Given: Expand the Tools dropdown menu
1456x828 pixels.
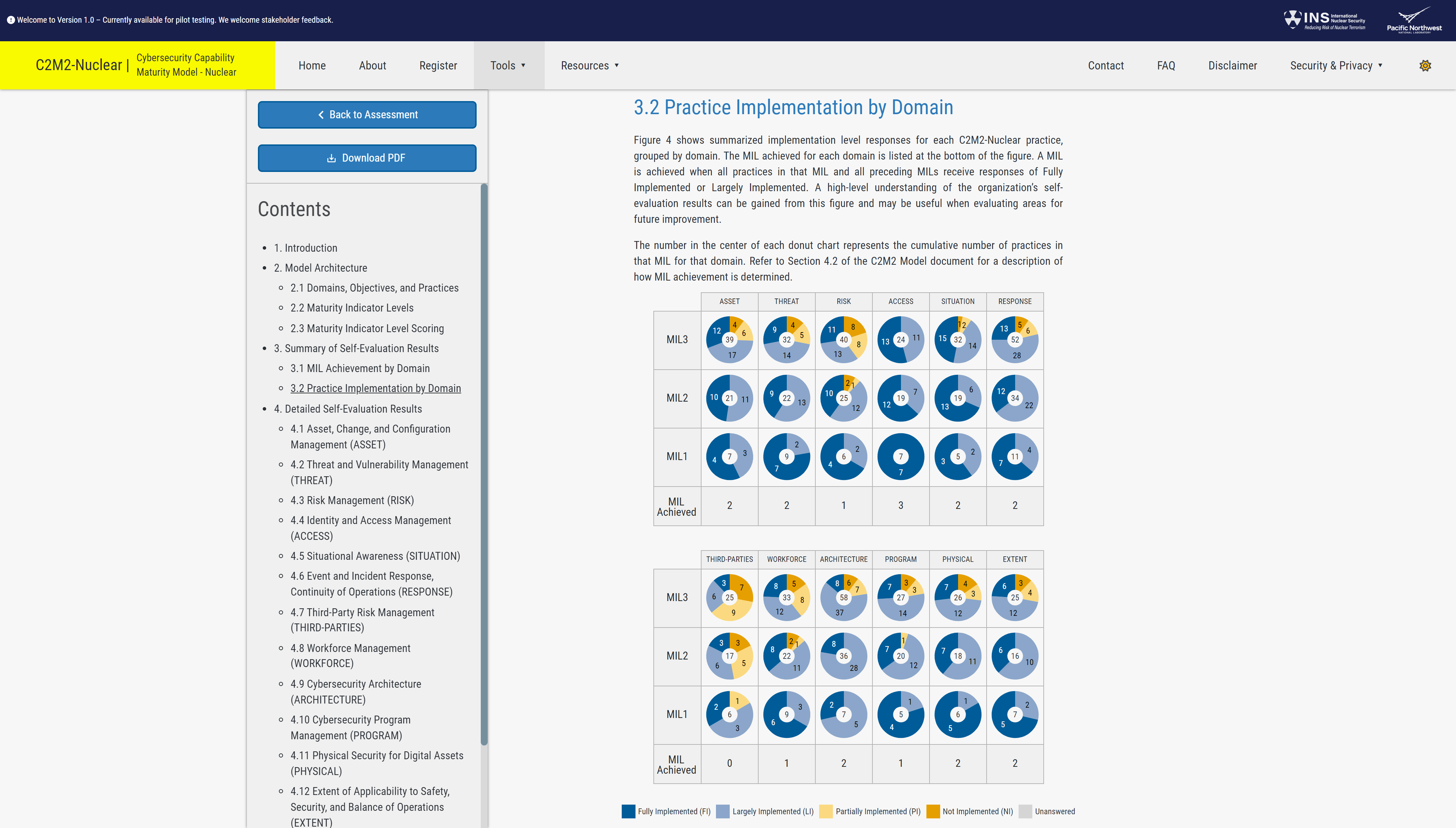Looking at the screenshot, I should 508,65.
